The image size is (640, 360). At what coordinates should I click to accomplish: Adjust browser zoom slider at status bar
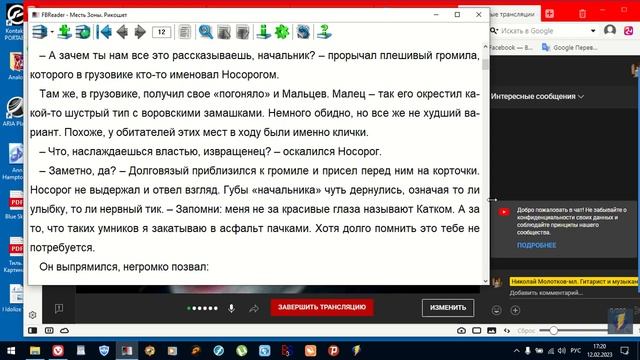tap(553, 330)
